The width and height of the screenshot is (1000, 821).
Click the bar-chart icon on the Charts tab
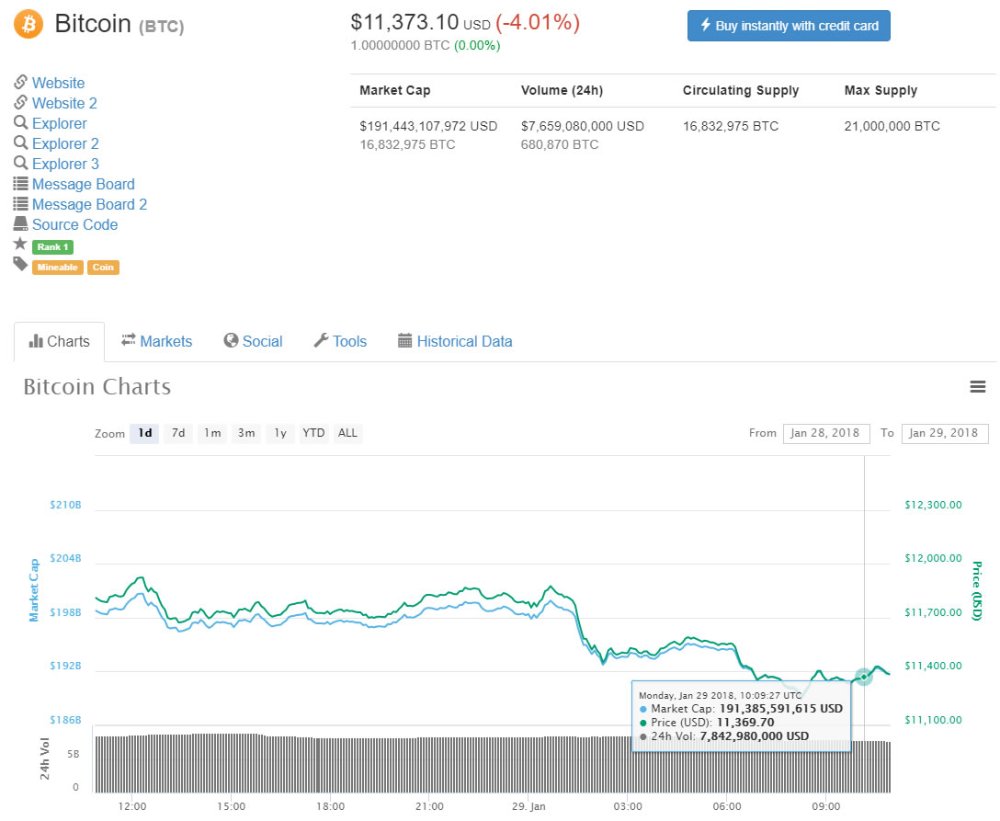[36, 341]
